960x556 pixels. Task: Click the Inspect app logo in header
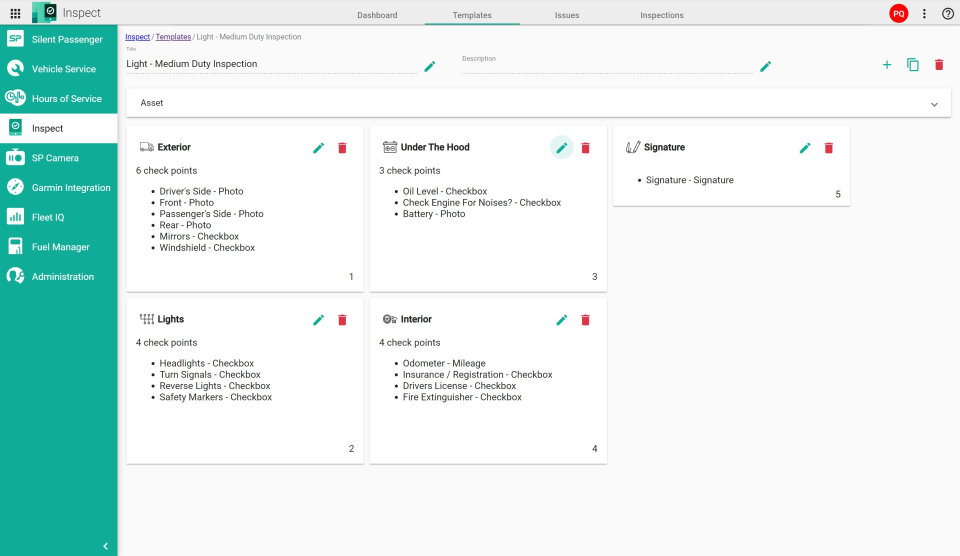[x=44, y=12]
